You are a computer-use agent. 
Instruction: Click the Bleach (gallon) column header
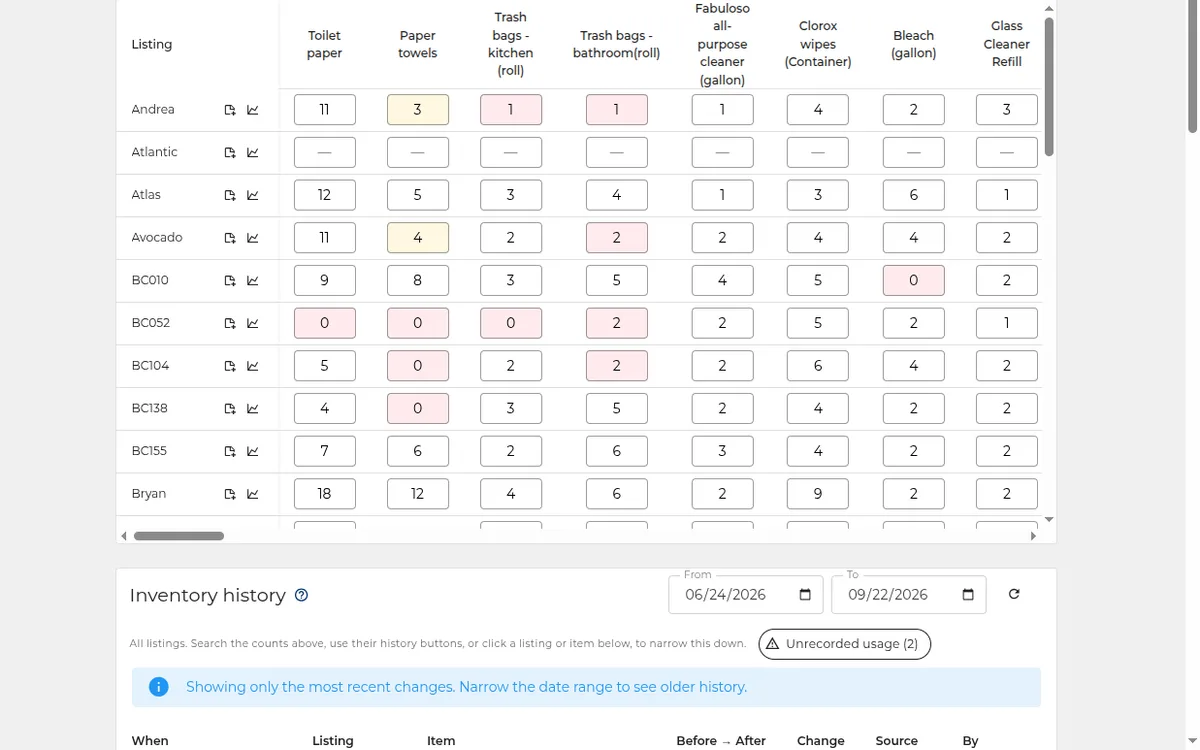tap(914, 44)
